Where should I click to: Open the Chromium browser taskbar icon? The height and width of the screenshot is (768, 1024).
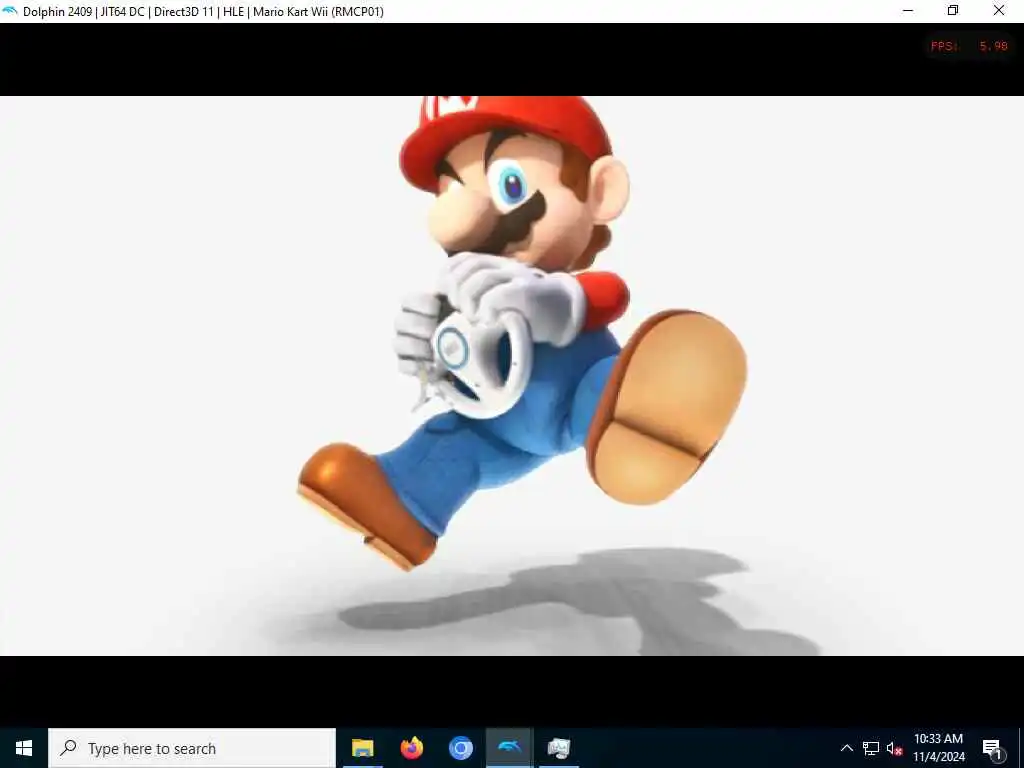[x=460, y=748]
